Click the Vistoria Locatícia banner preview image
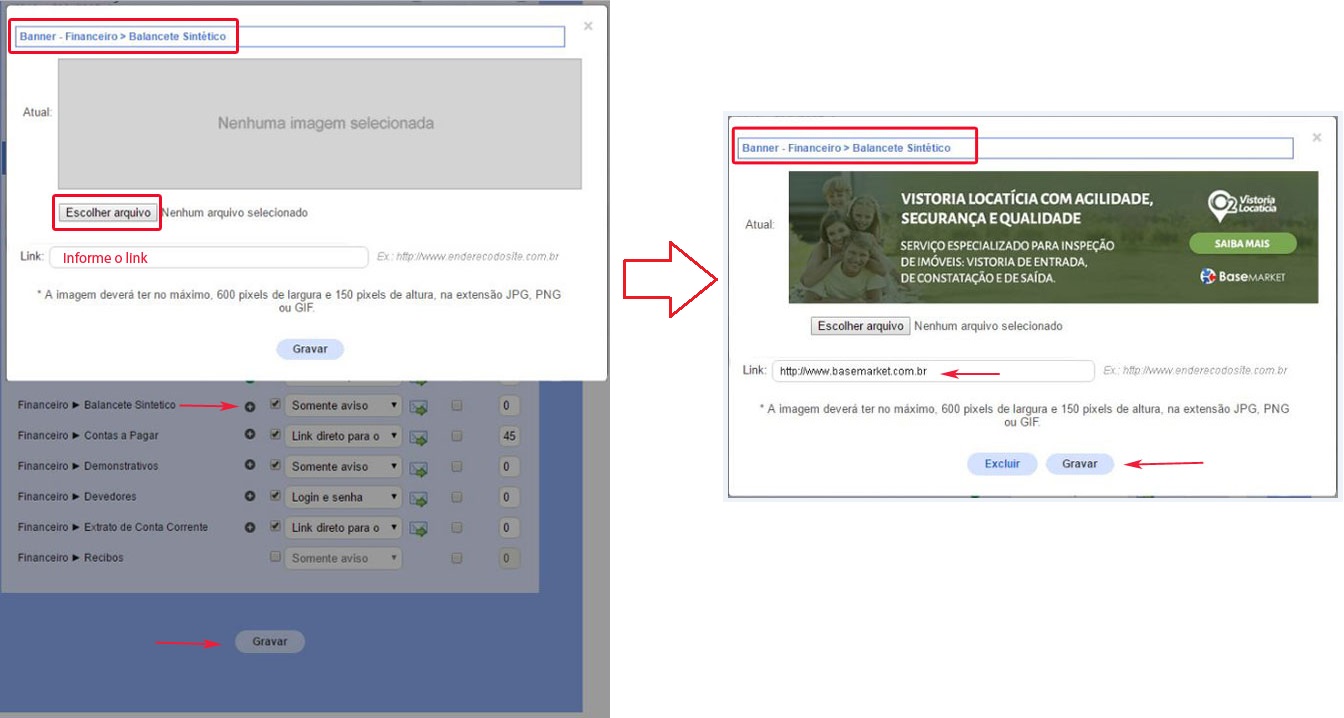 click(1053, 238)
